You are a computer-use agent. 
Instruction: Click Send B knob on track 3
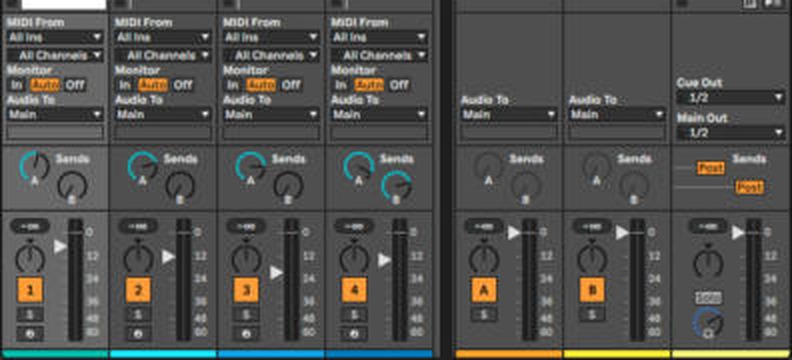pyautogui.click(x=289, y=185)
